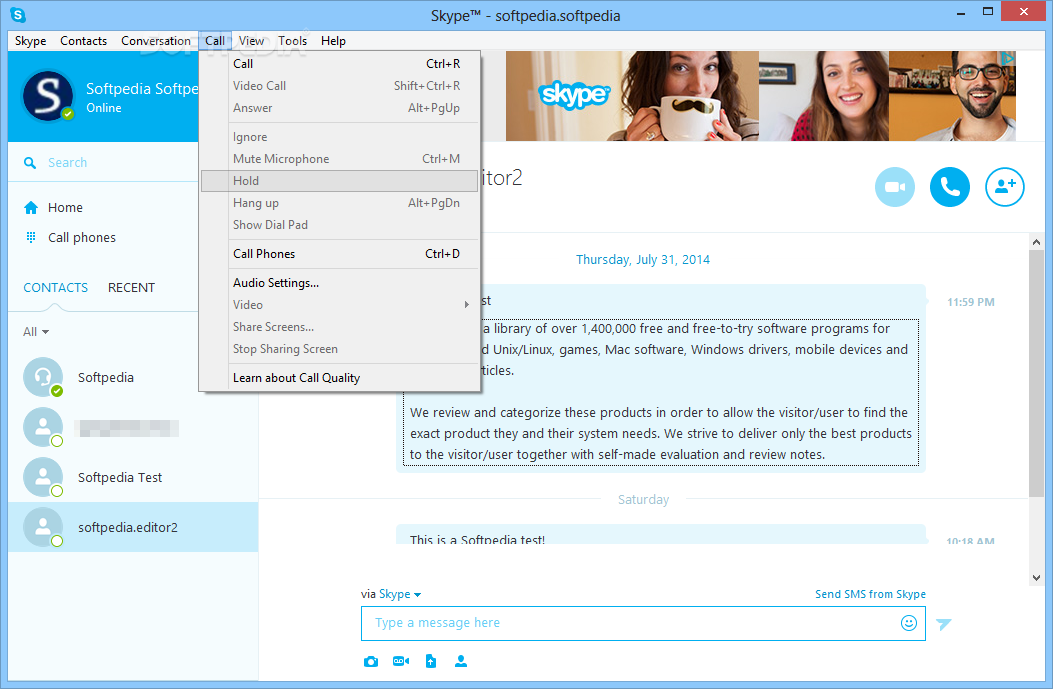Open Audio Settings from menu
The width and height of the screenshot is (1053, 689).
(340, 283)
